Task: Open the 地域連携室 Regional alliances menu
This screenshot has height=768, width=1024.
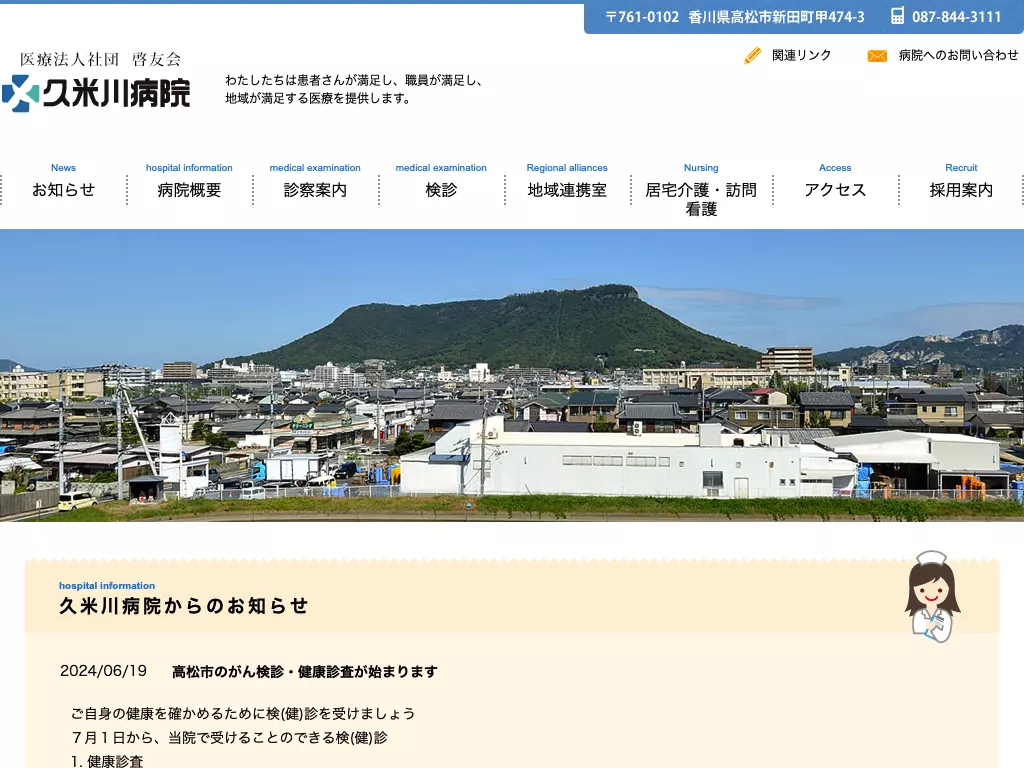Action: point(567,182)
